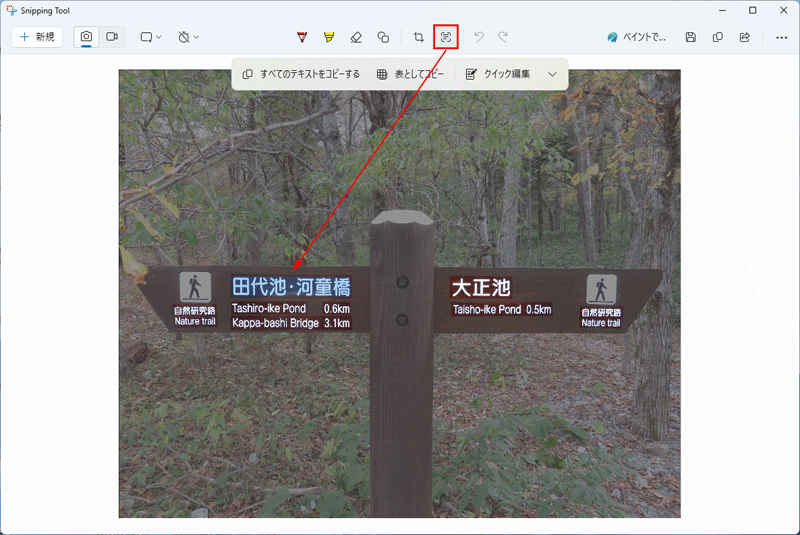
Task: Copy the snip to clipboard
Action: tap(717, 37)
